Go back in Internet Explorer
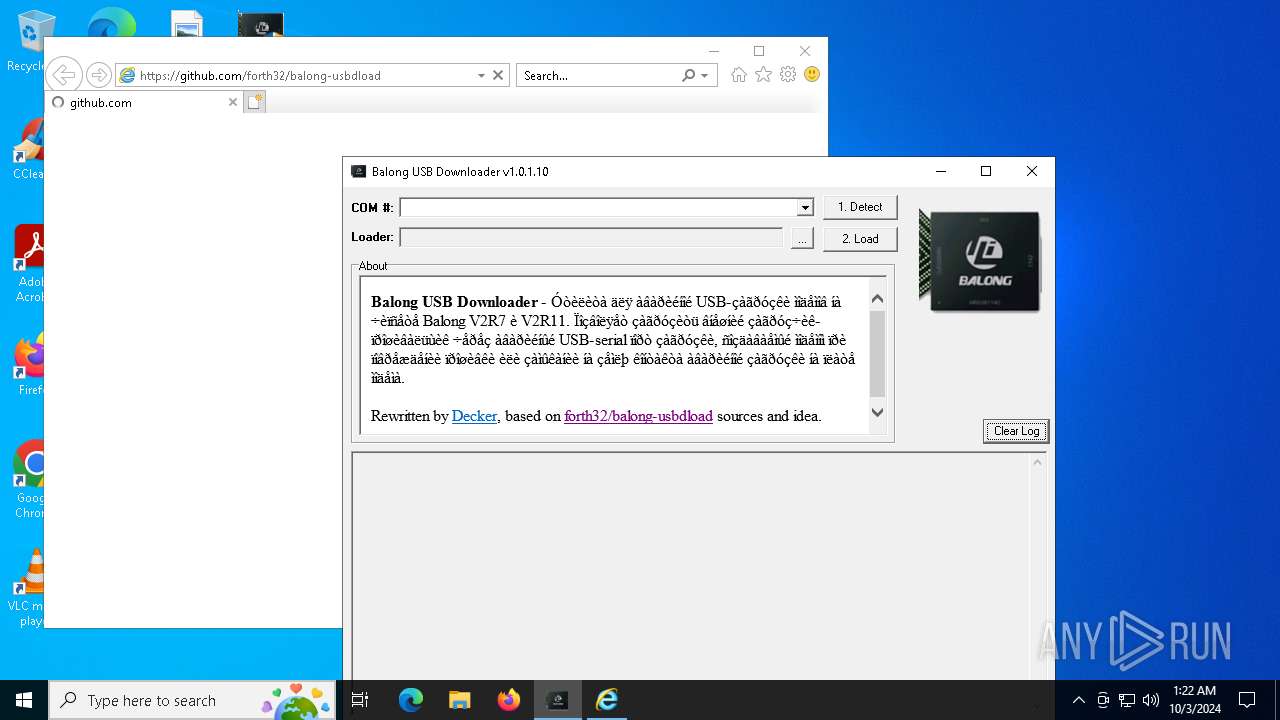Viewport: 1280px width, 720px height. coord(64,75)
